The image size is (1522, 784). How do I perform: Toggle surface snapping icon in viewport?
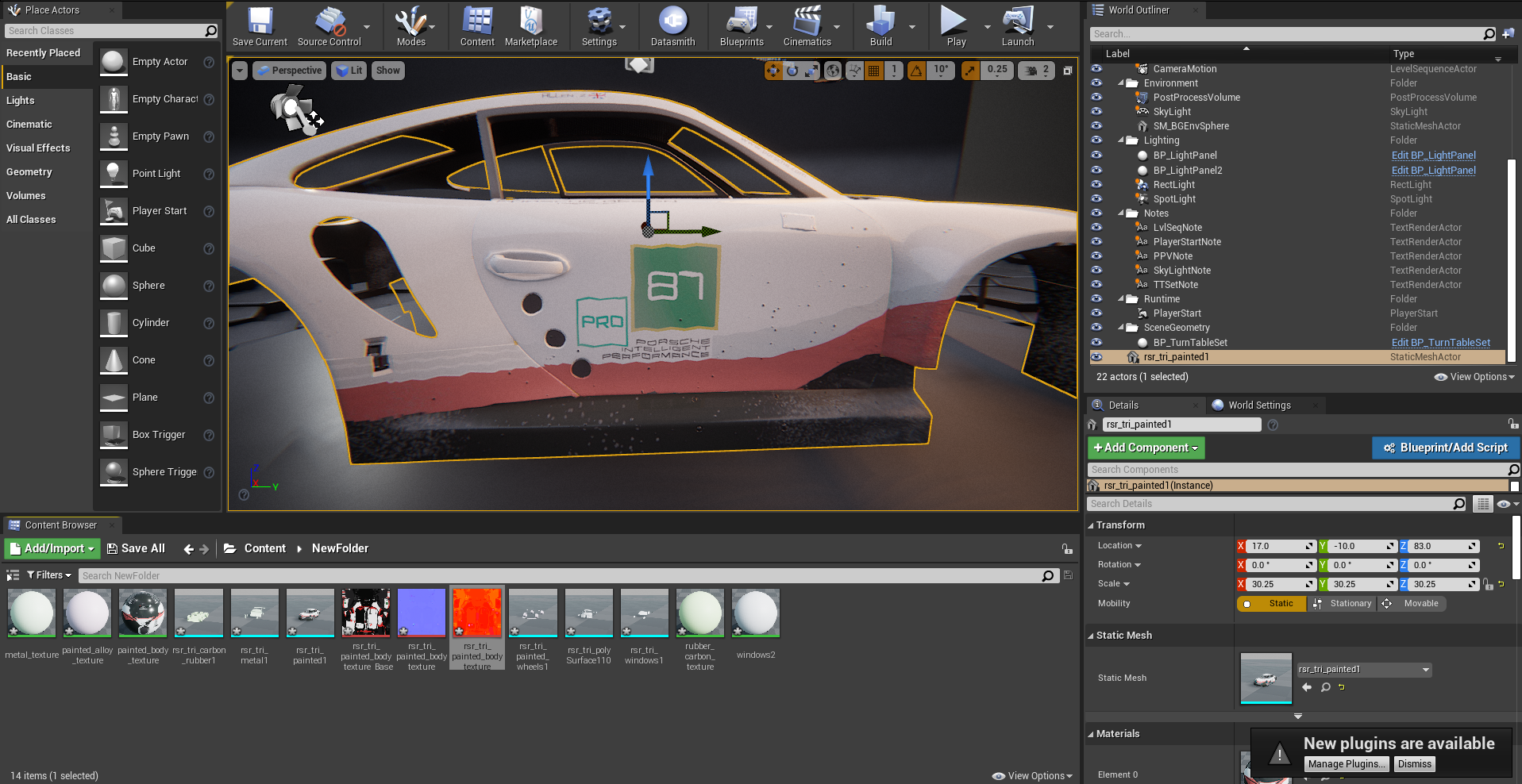coord(854,71)
